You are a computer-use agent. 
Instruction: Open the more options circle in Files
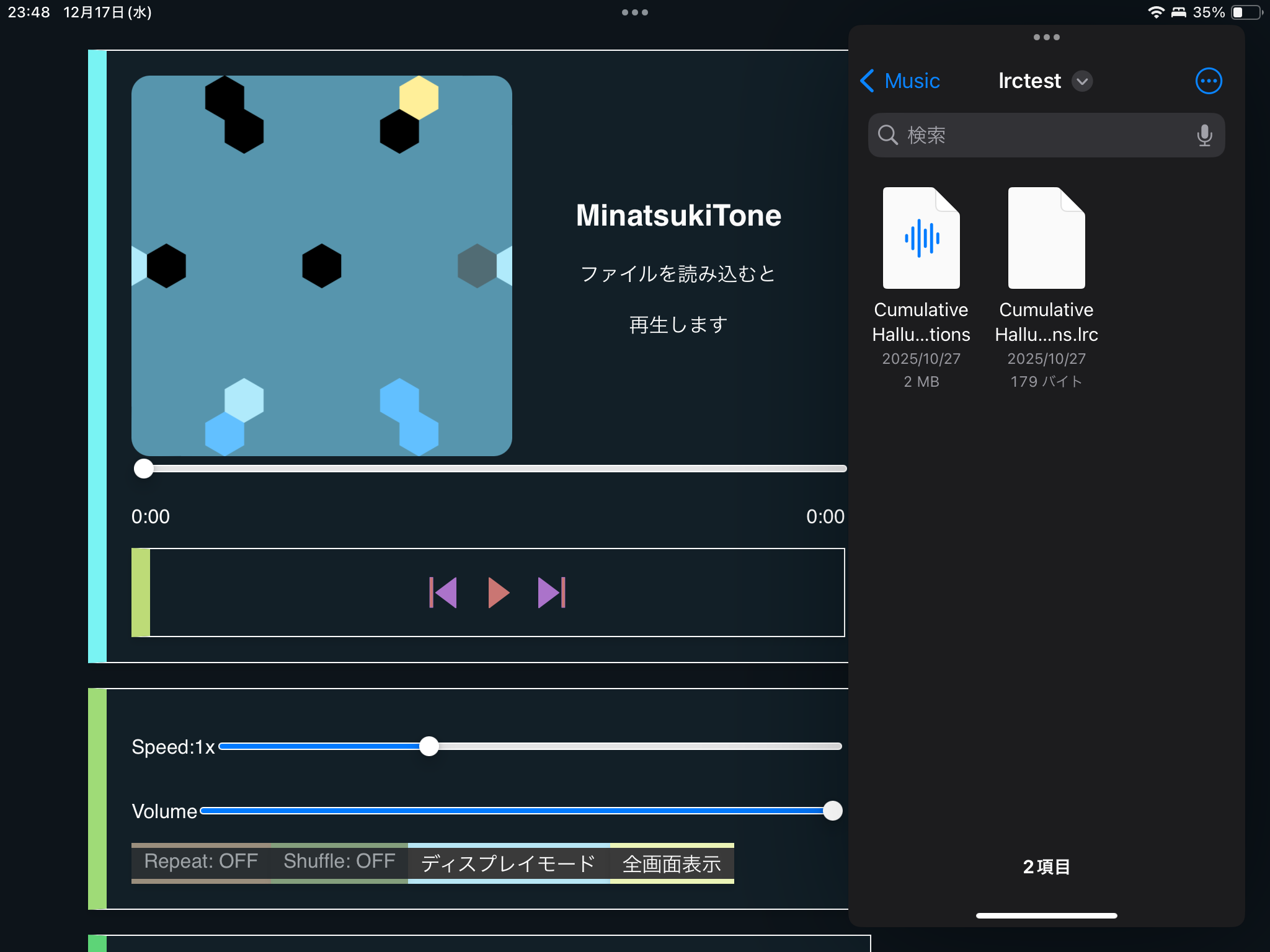pos(1208,81)
